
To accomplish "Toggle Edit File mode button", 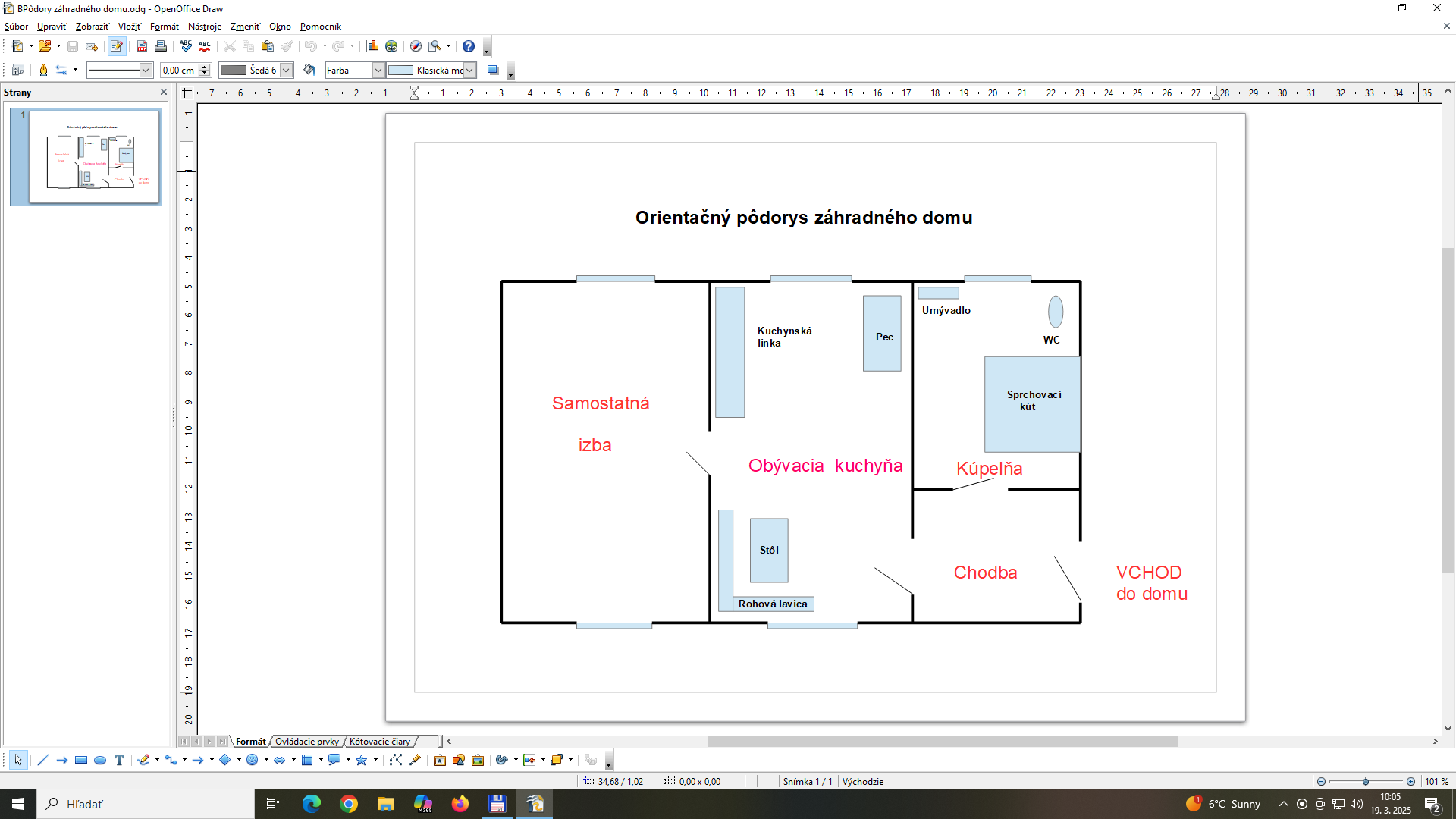I will (116, 46).
